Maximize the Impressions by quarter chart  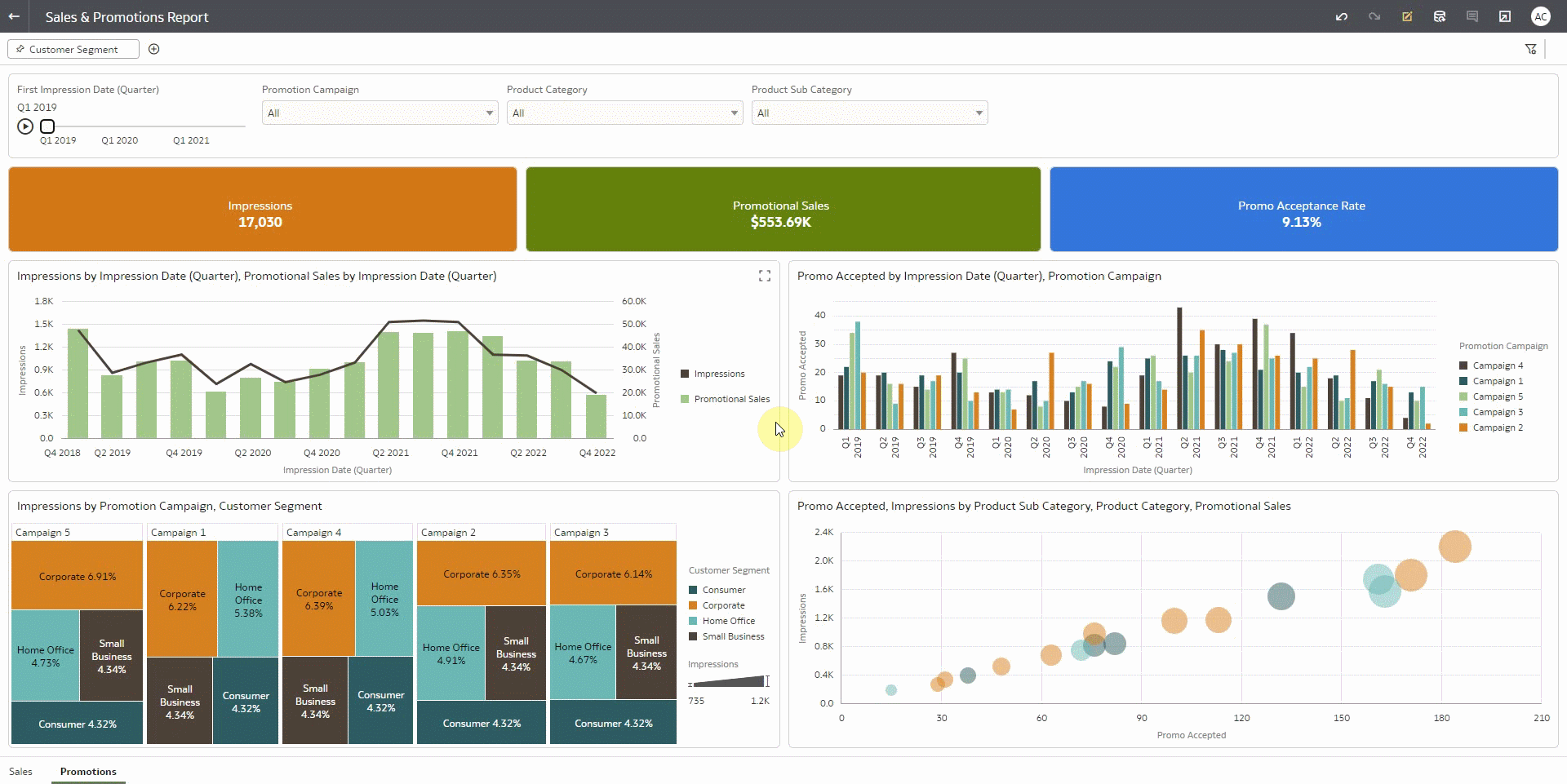764,277
